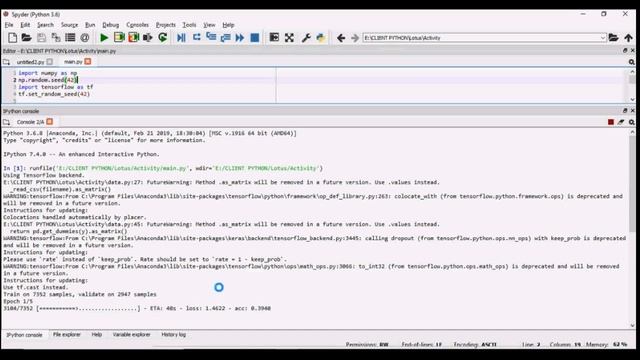Go back to previous cursor position
This screenshot has width=640, height=360.
(341, 38)
